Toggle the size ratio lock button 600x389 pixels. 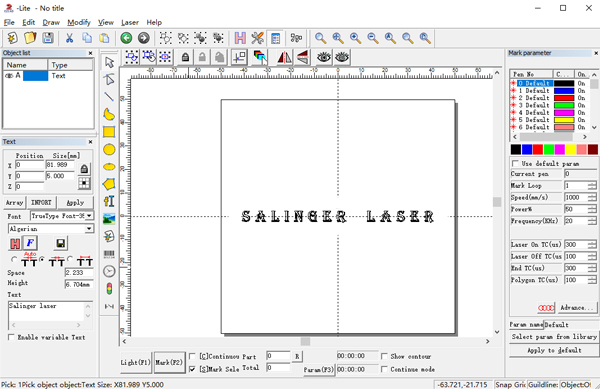[84, 169]
